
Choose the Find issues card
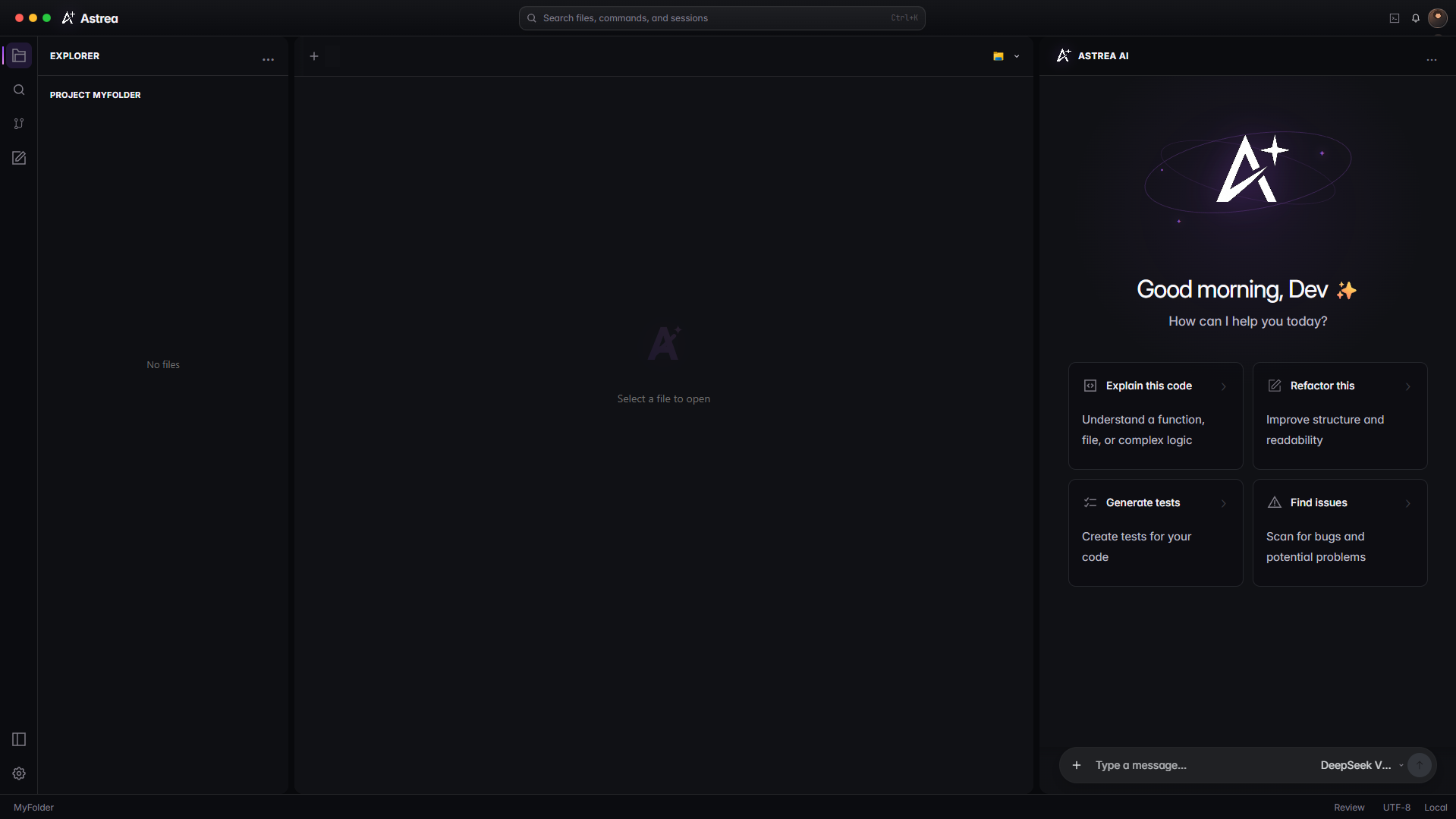pyautogui.click(x=1340, y=533)
